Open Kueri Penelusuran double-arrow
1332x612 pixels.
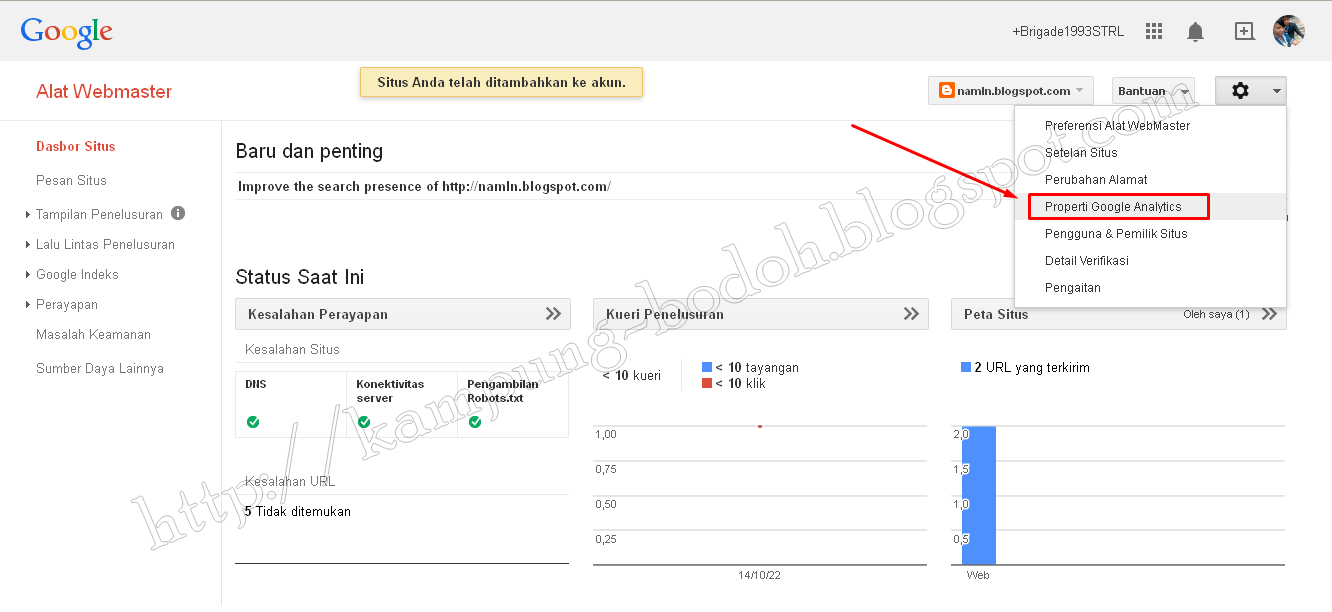click(x=911, y=314)
